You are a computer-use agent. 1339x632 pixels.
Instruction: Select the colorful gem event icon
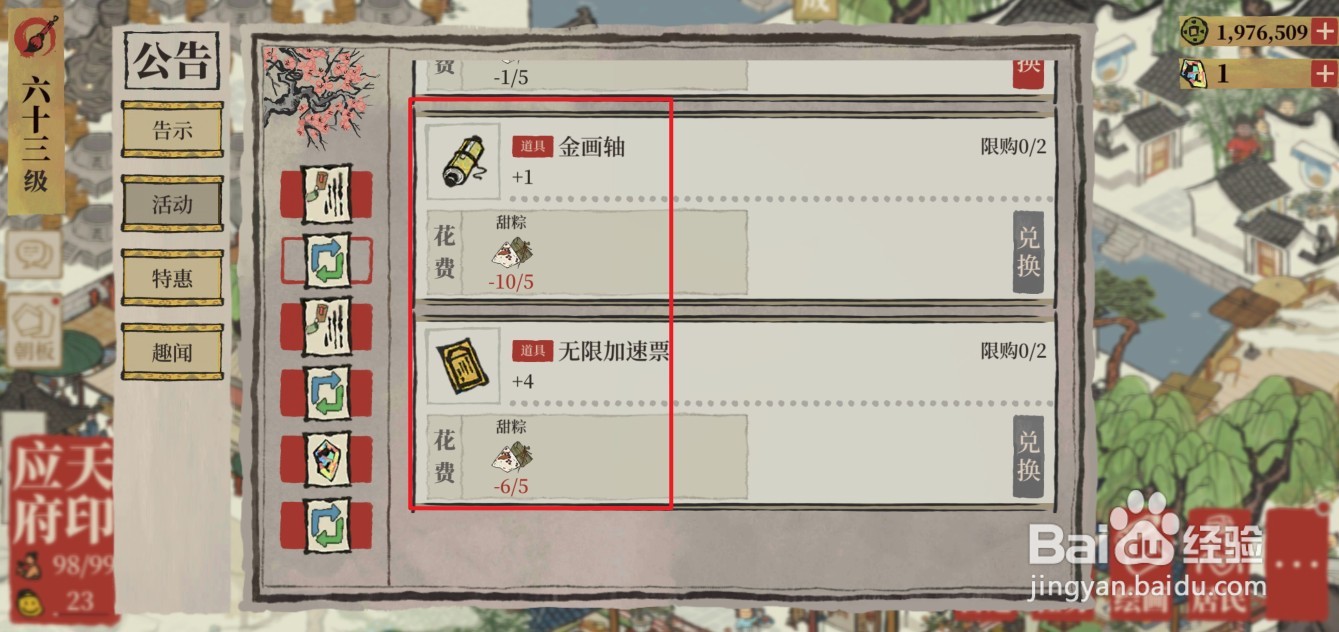click(327, 459)
